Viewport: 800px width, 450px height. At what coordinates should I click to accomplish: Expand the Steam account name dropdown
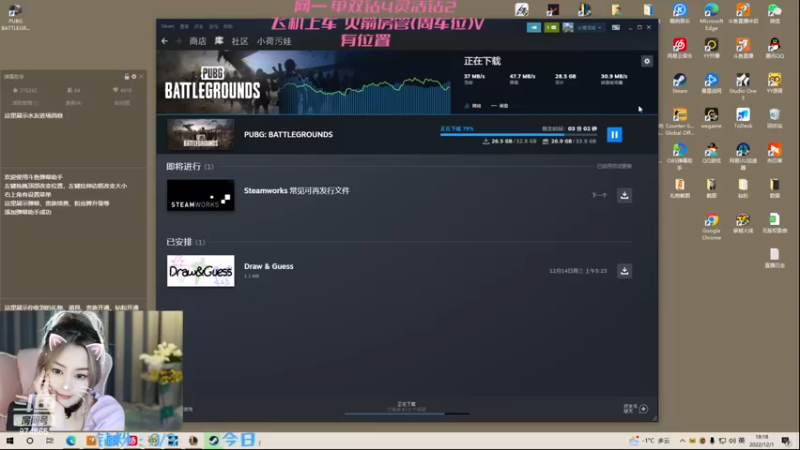(x=589, y=28)
